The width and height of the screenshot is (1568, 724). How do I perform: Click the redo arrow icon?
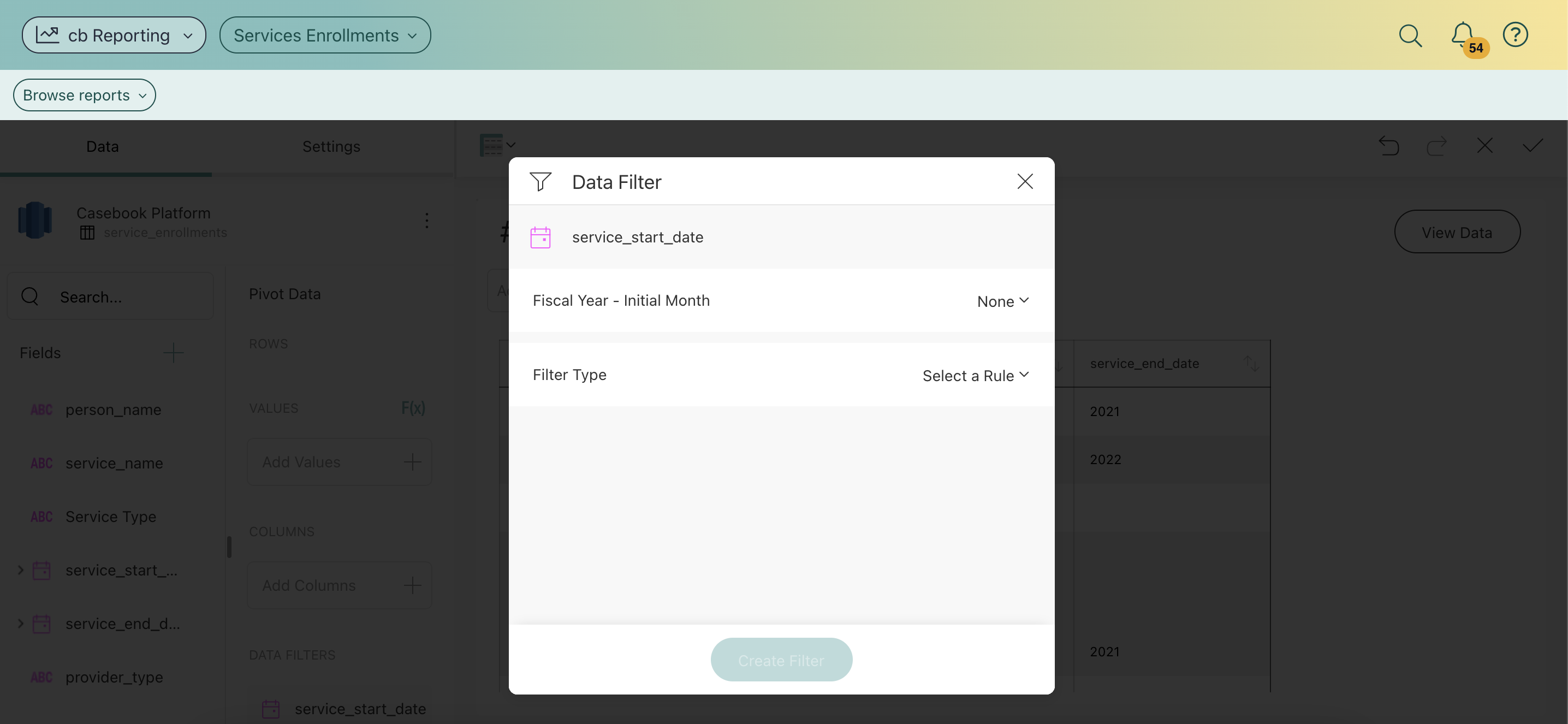click(1436, 146)
